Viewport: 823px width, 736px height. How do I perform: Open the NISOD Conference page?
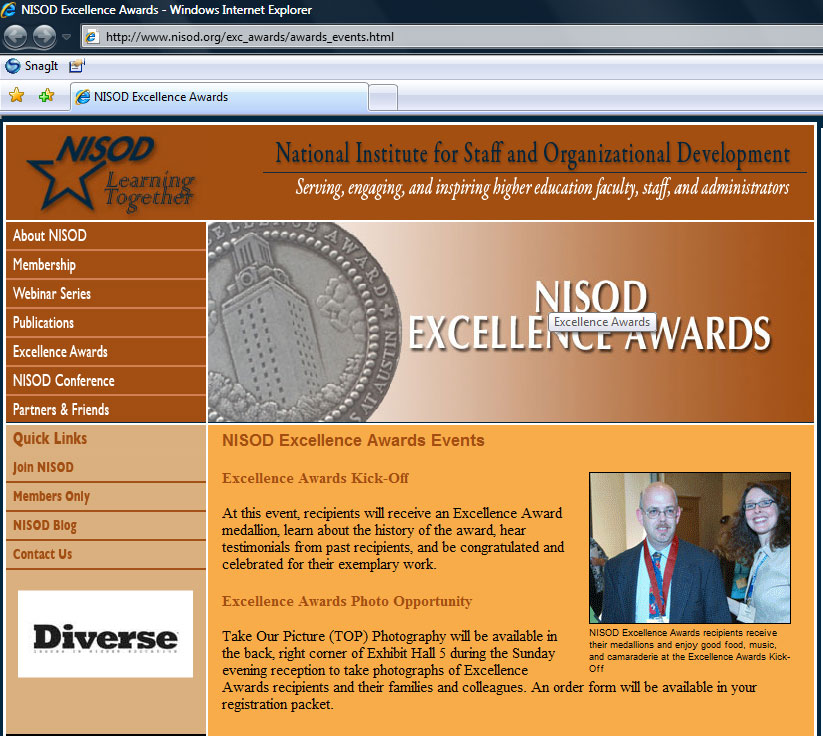pos(106,380)
